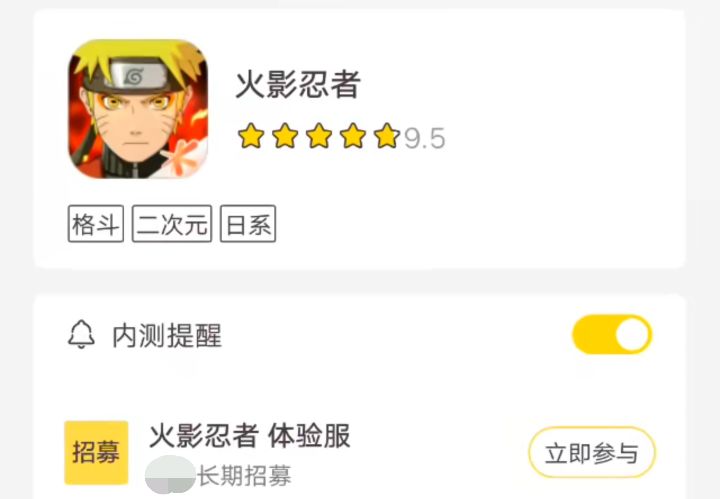Select the 格斗 tag
The image size is (720, 499).
tap(96, 224)
